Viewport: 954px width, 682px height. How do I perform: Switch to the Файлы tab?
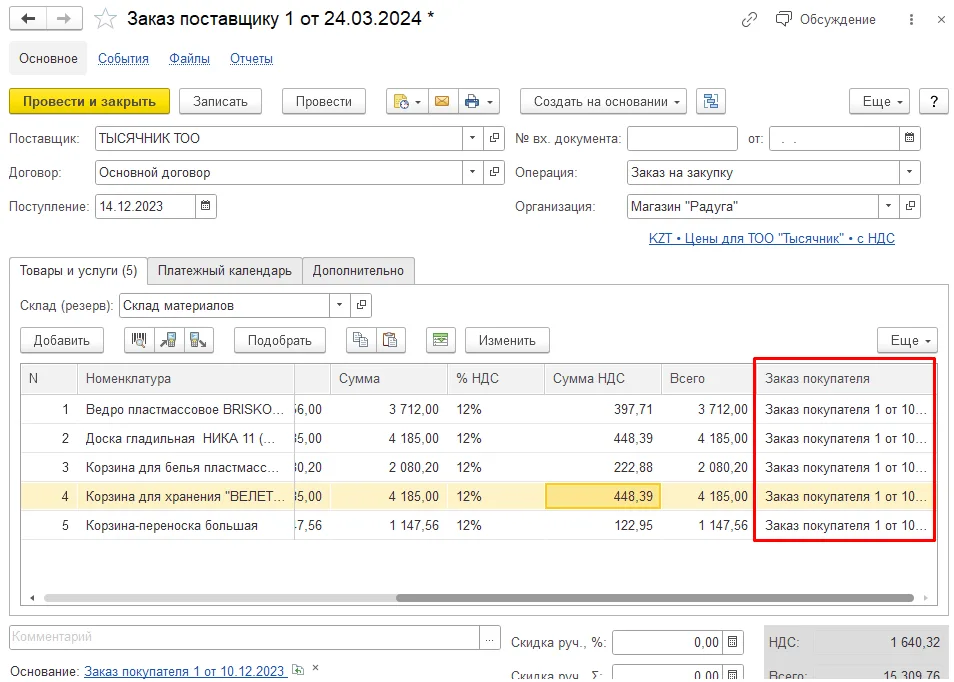(x=189, y=58)
